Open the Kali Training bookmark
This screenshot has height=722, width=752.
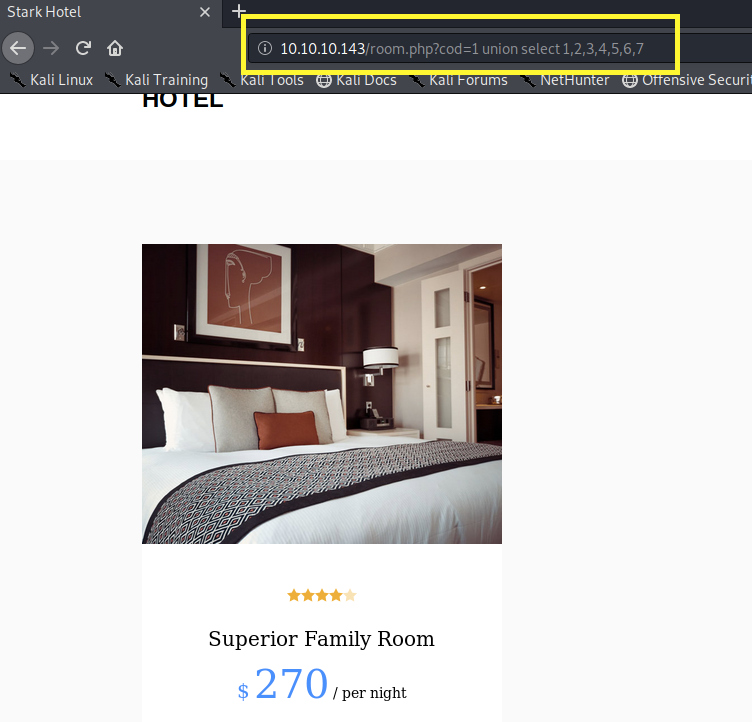coord(156,80)
